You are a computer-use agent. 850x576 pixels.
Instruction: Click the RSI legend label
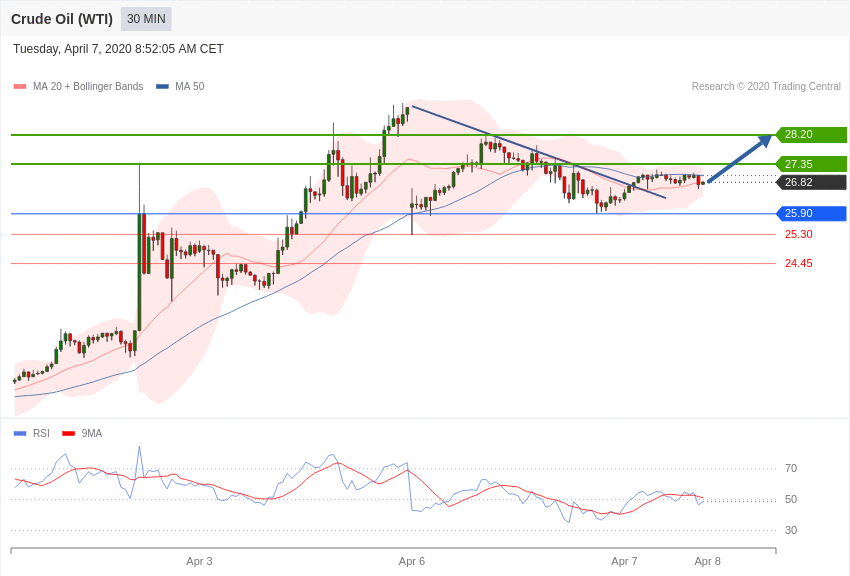click(x=41, y=433)
